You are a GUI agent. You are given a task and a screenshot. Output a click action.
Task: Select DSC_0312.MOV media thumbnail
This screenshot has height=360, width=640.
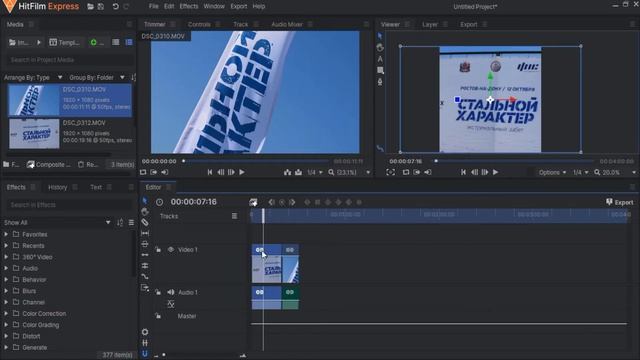(34, 133)
